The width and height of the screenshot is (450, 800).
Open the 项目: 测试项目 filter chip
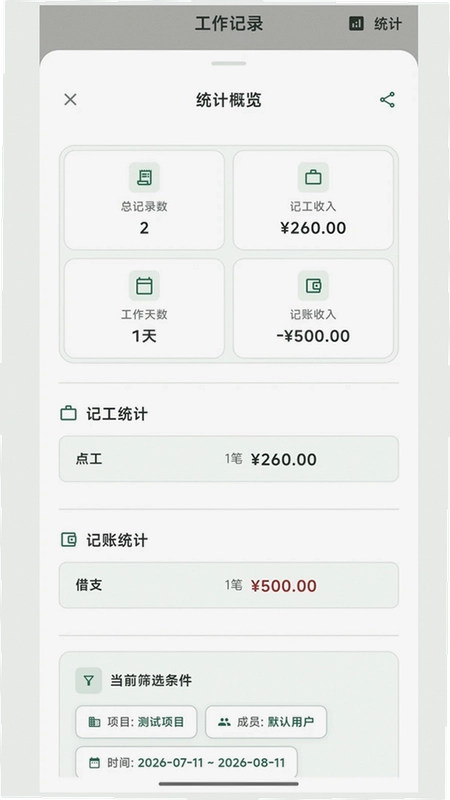[136, 722]
